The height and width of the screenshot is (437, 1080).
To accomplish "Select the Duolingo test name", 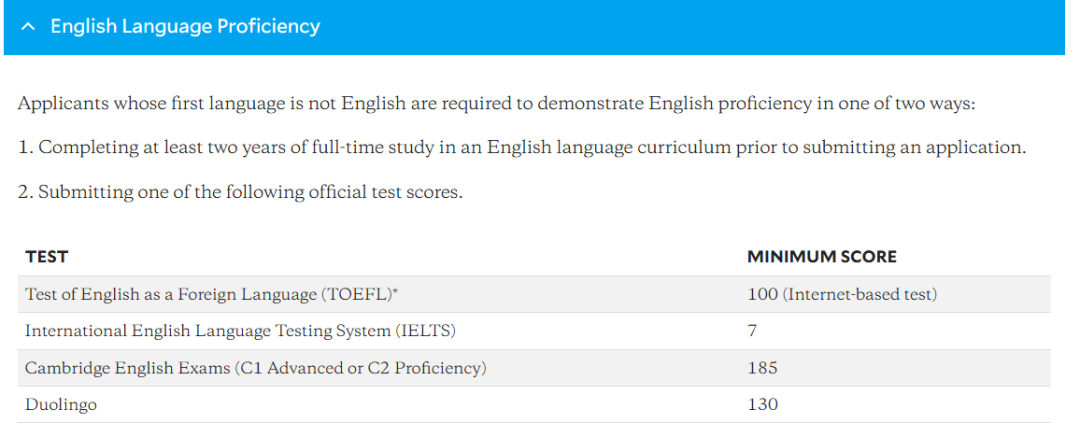I will (x=61, y=405).
